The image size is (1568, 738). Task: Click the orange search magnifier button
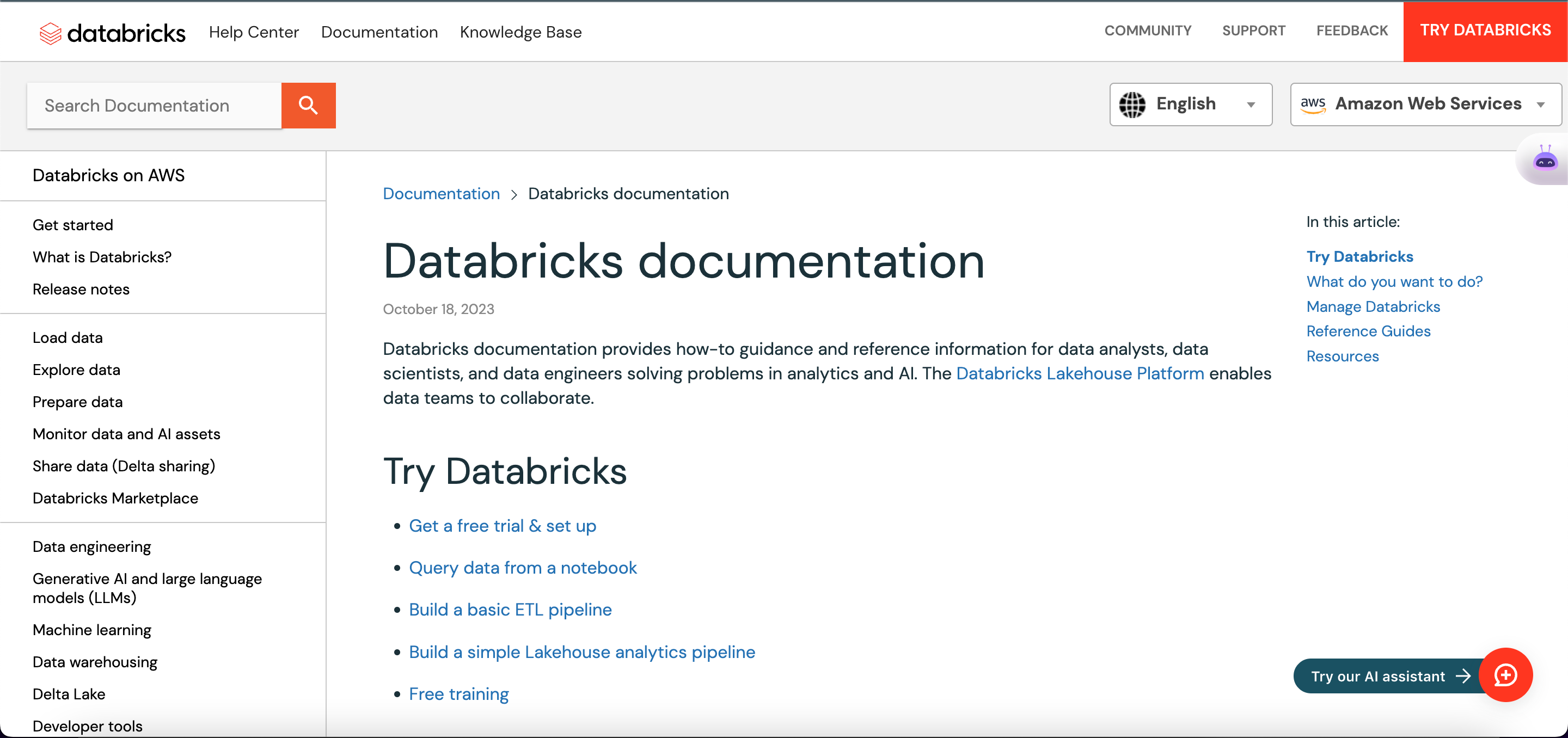(309, 105)
